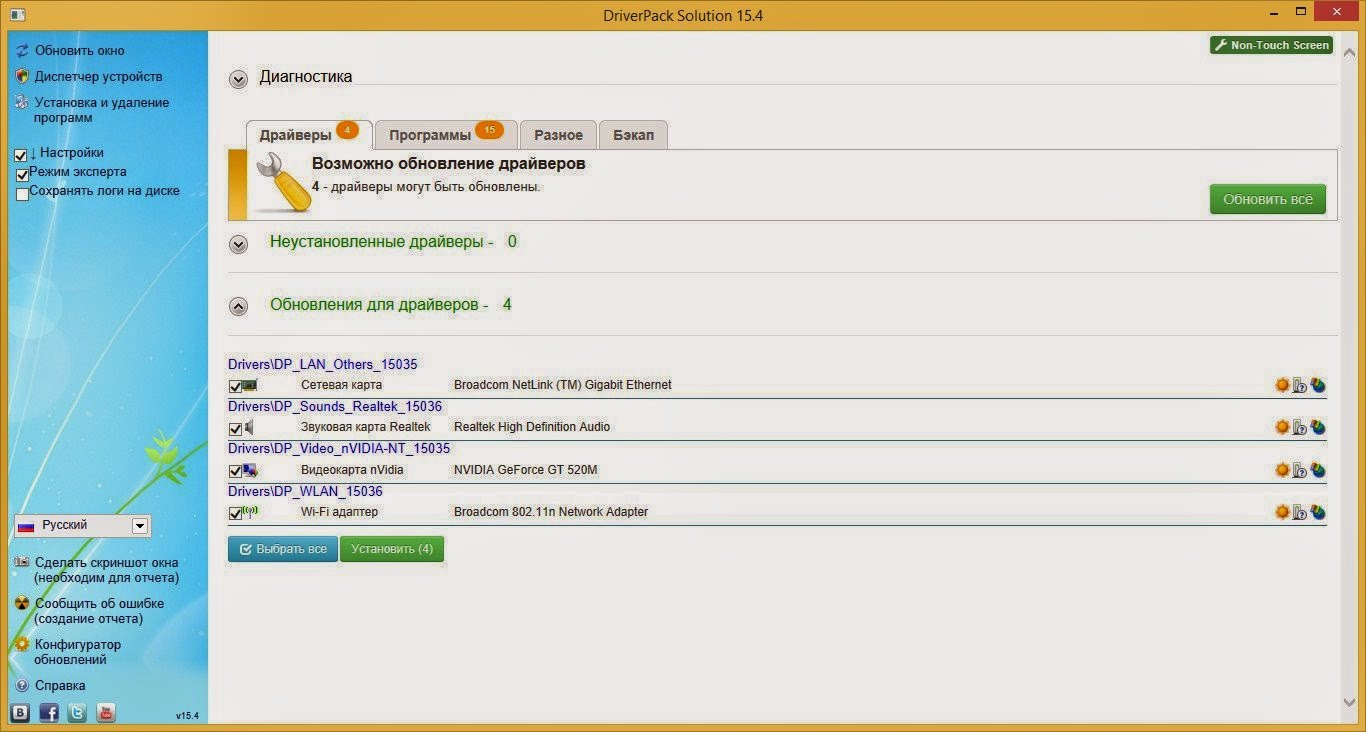Expand the Неустановленные драйверы section chevron

coord(238,244)
